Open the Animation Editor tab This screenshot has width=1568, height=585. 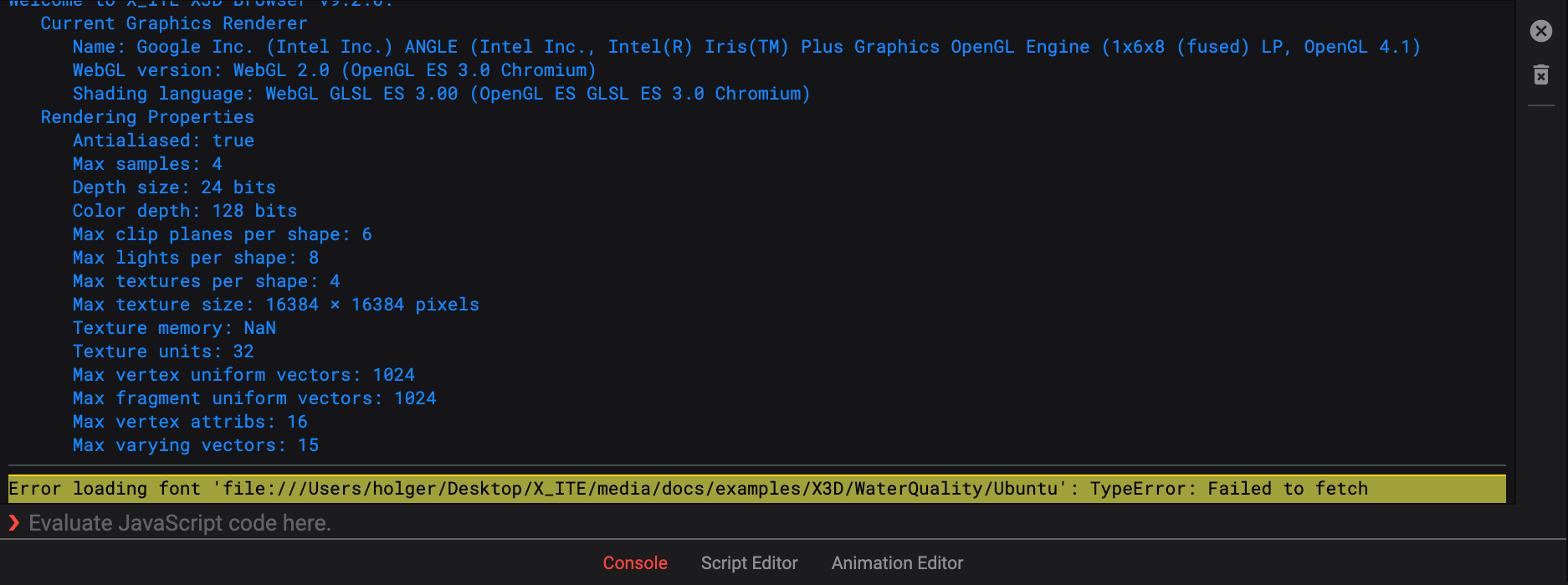point(897,563)
